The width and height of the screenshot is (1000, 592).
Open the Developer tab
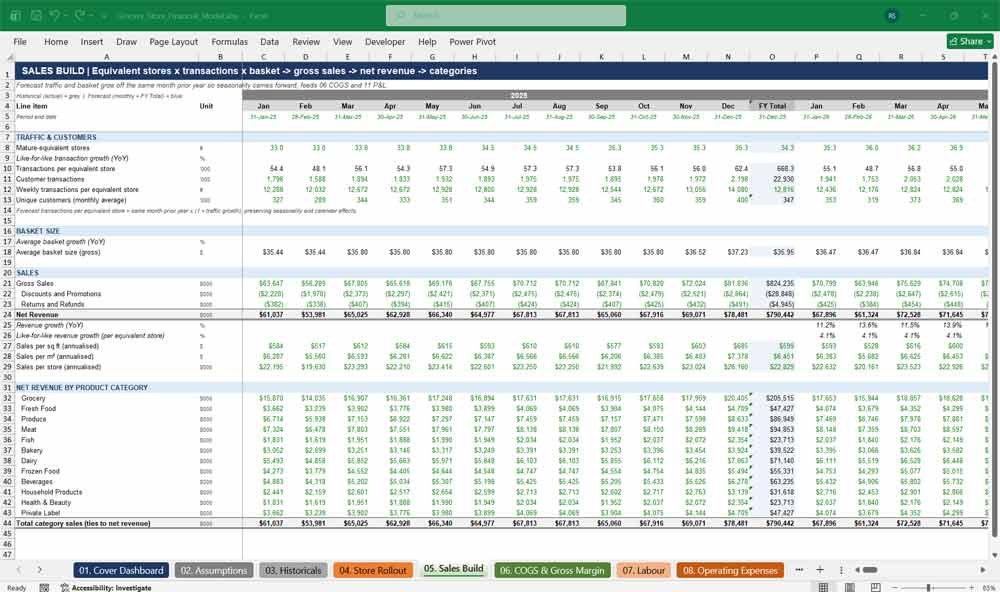(385, 41)
